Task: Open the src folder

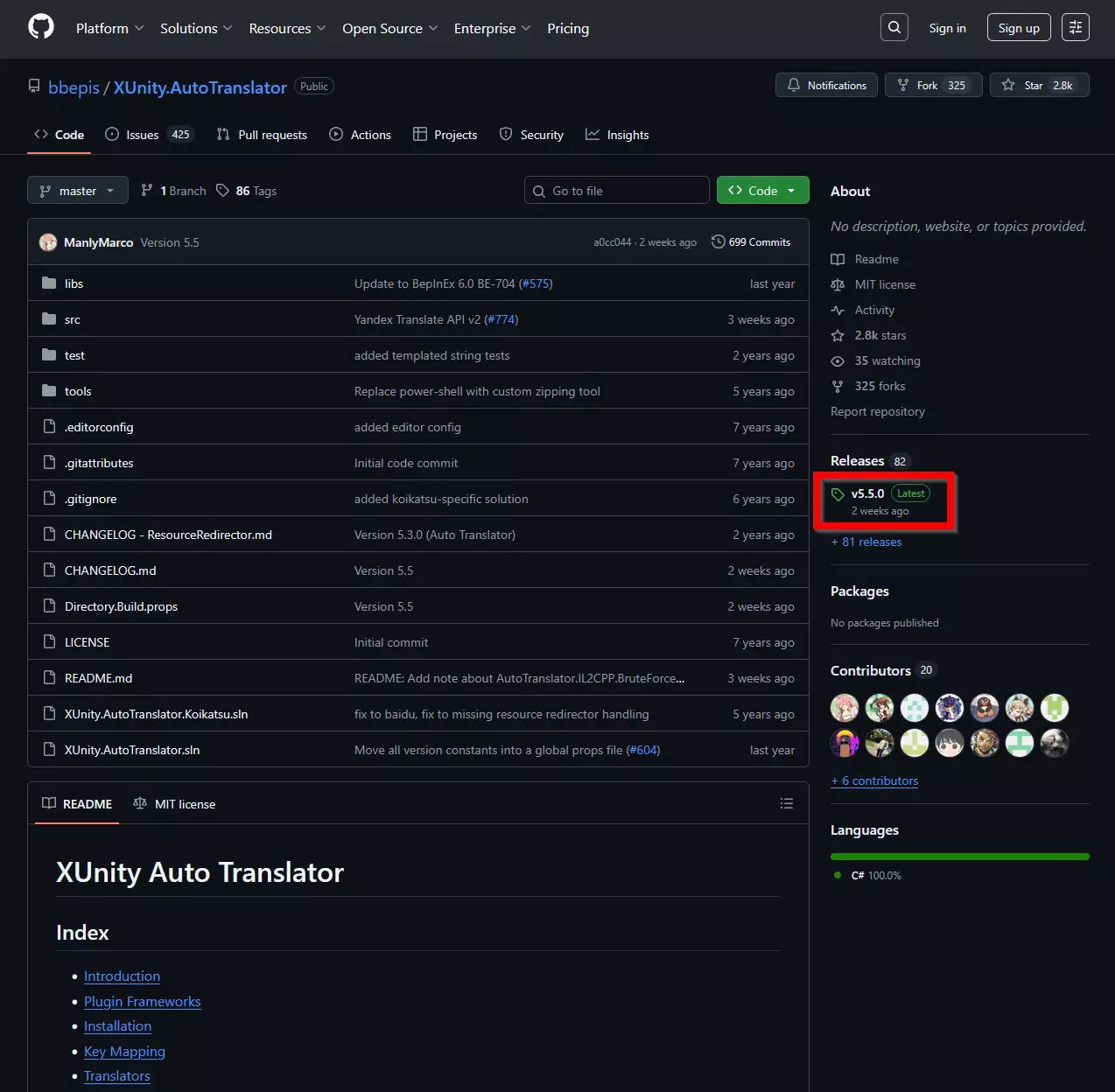Action: [73, 319]
